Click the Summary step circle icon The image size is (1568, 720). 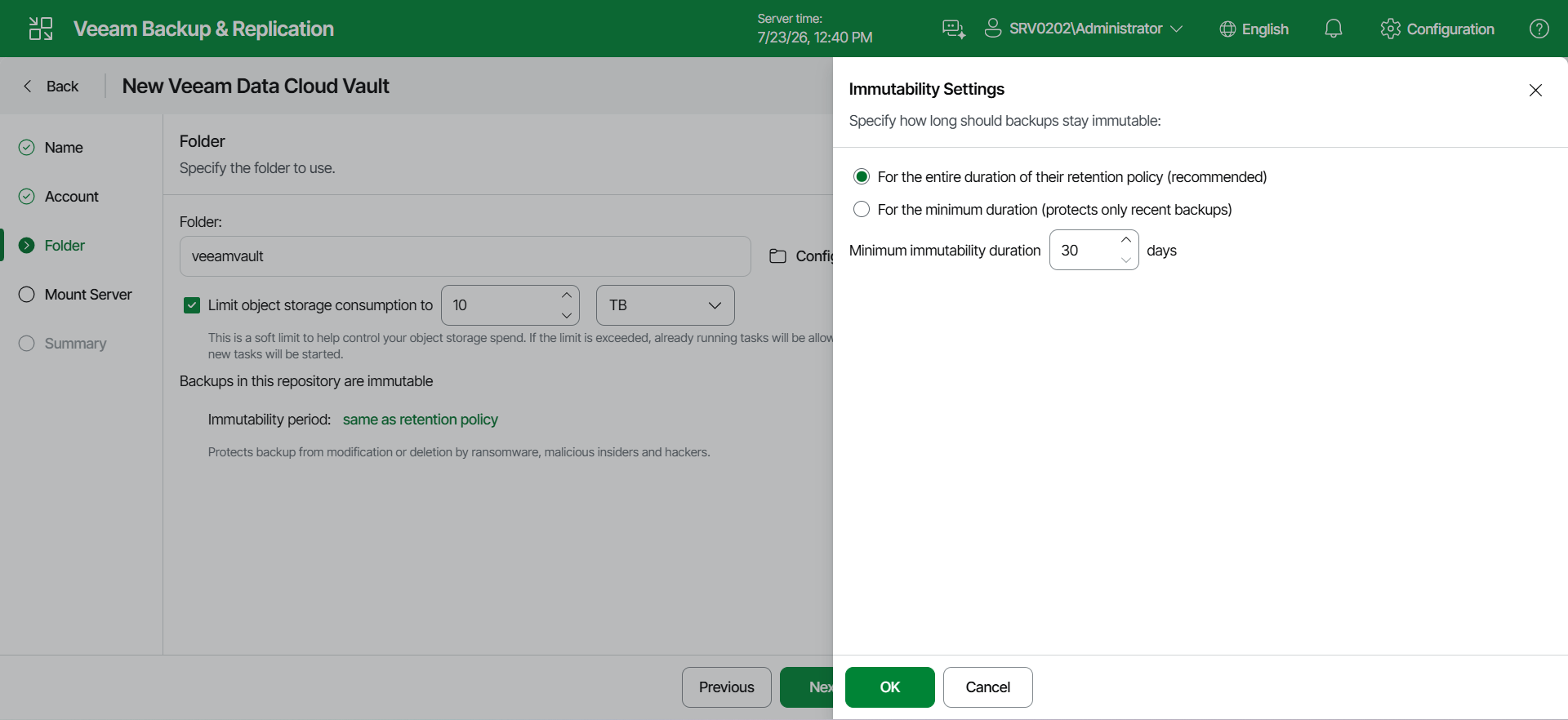(27, 344)
